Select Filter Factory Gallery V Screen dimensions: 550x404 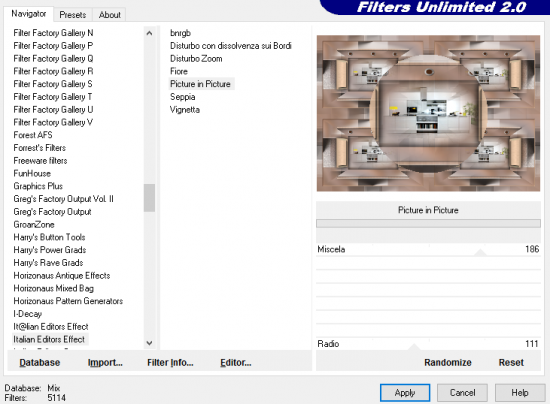pos(53,122)
